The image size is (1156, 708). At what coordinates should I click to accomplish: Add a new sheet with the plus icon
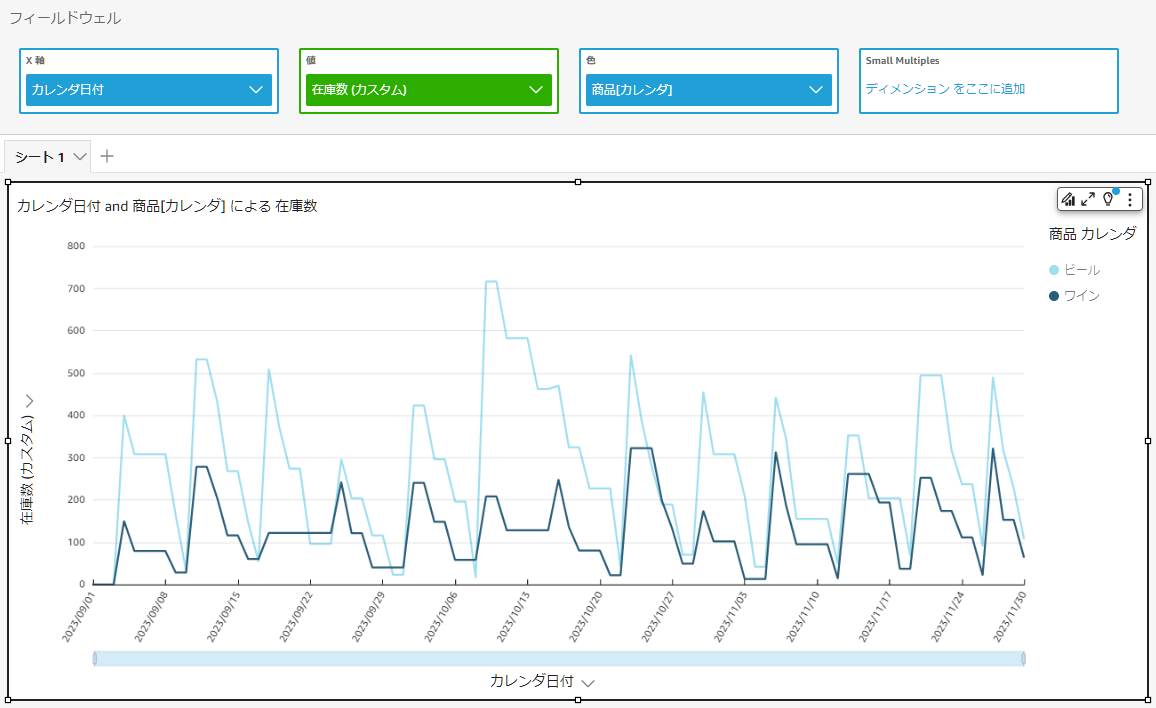tap(107, 156)
